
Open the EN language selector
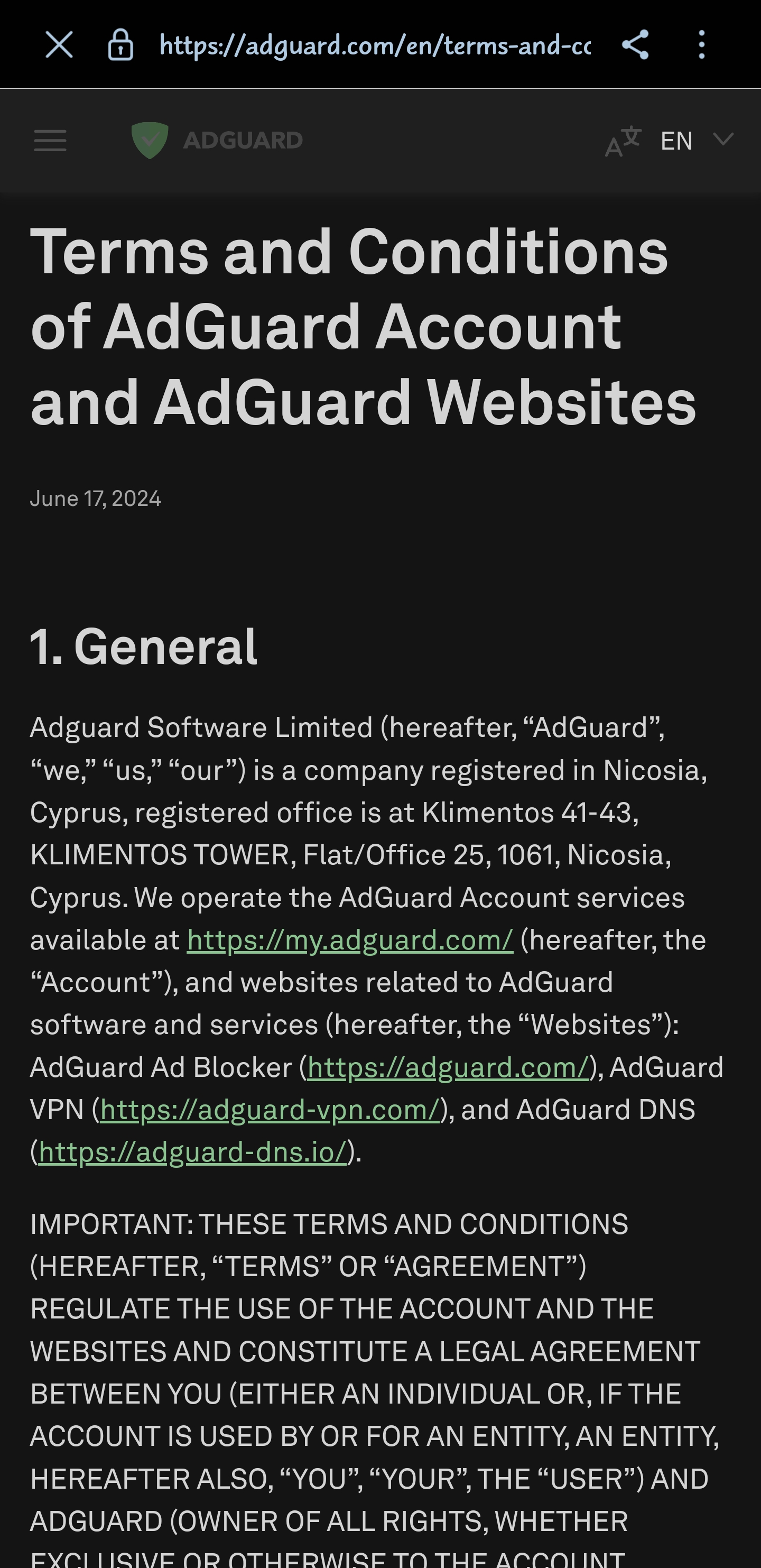pyautogui.click(x=676, y=141)
